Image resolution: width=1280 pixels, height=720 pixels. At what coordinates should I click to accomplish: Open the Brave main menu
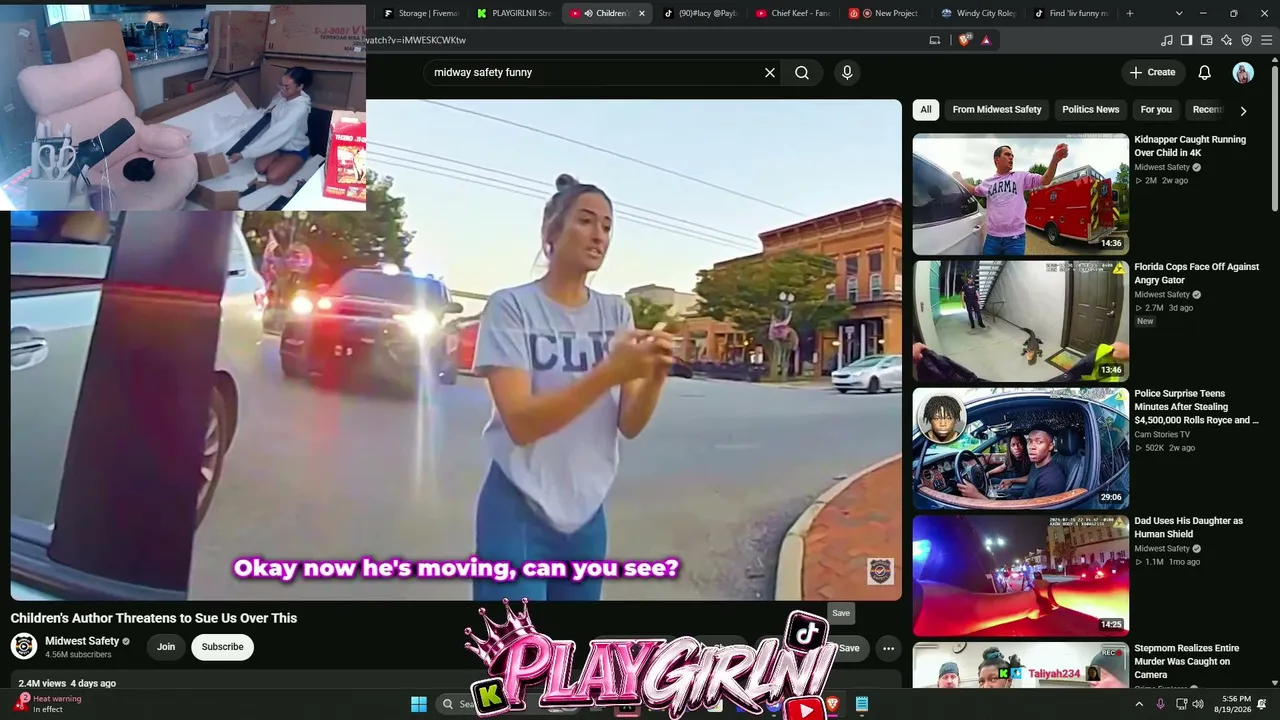coord(1267,40)
